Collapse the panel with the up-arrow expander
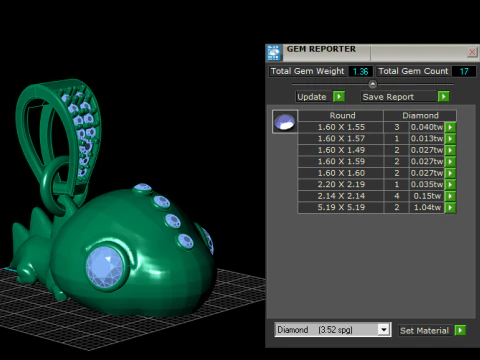Image resolution: width=480 pixels, height=360 pixels. click(x=373, y=84)
